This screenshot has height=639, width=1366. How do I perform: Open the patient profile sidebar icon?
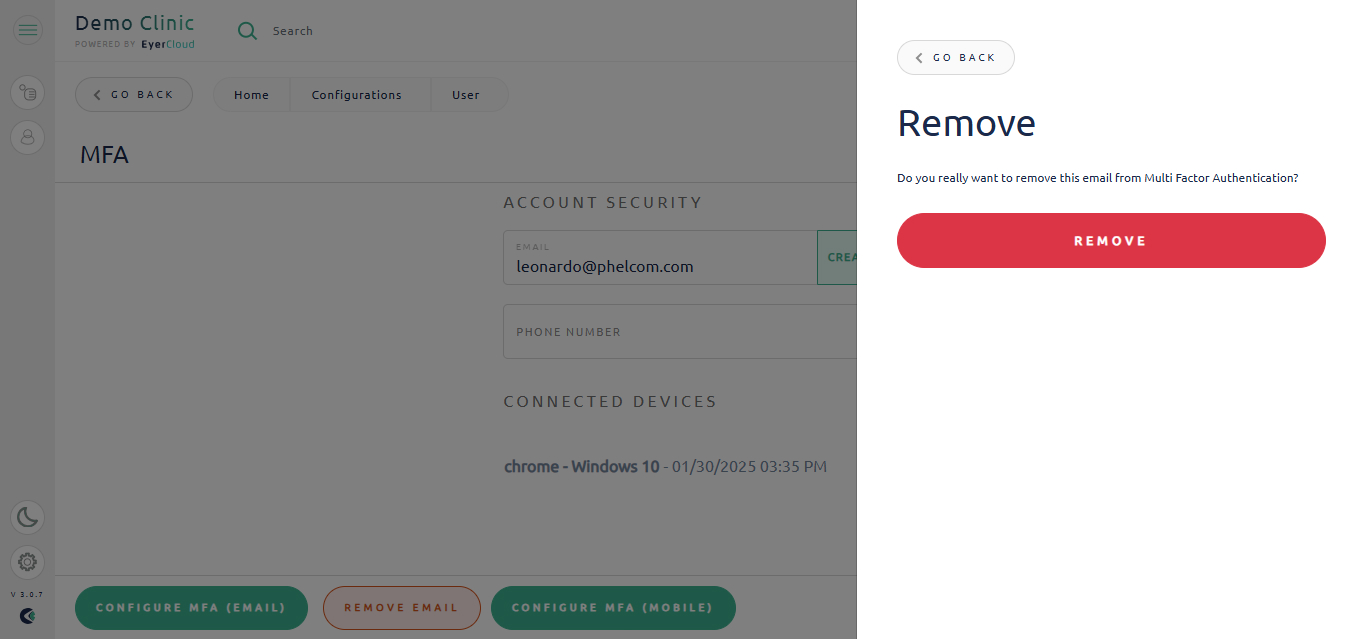[x=27, y=137]
